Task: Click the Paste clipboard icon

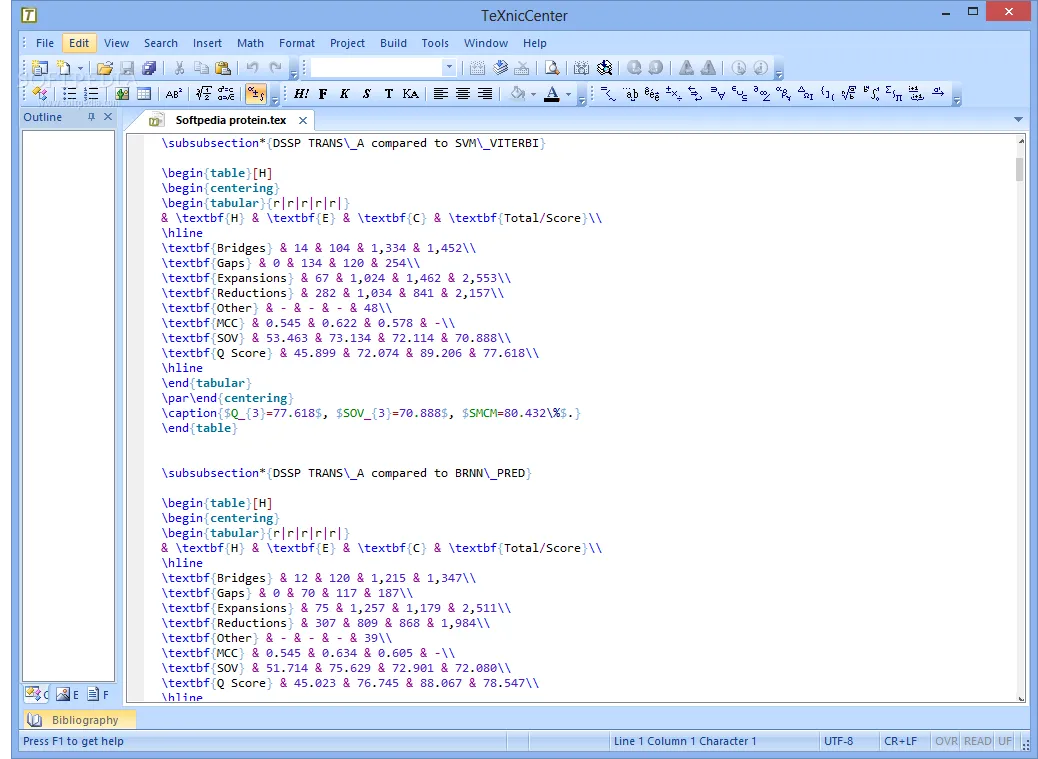Action: pyautogui.click(x=223, y=68)
